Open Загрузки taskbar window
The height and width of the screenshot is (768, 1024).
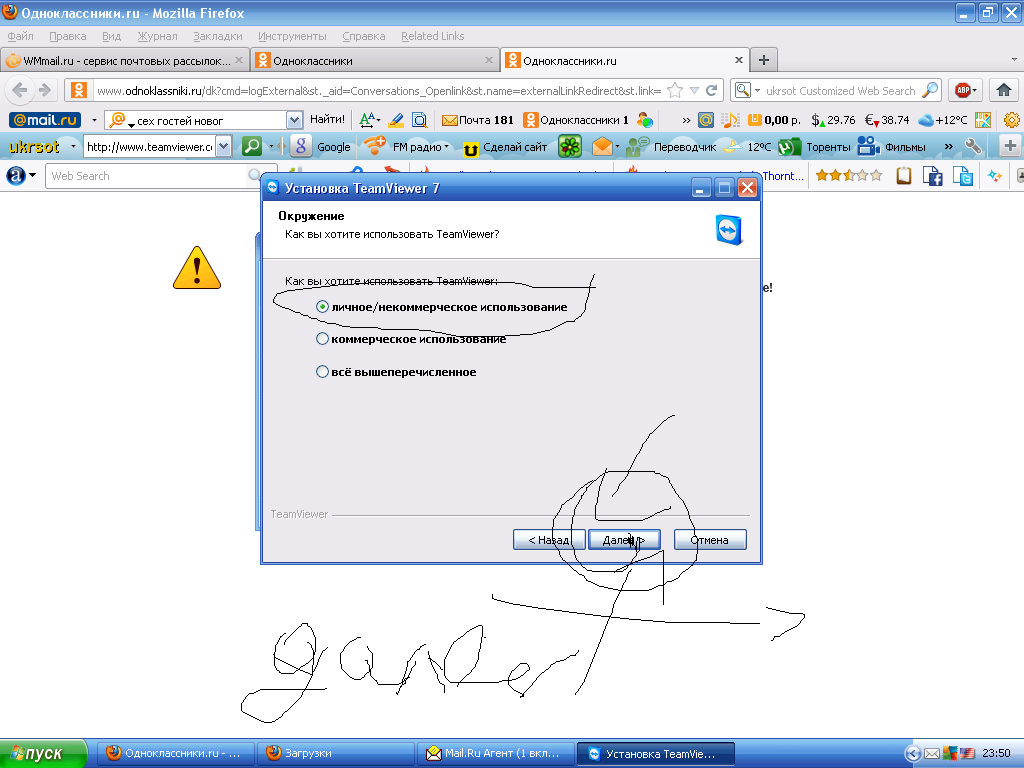(x=336, y=754)
